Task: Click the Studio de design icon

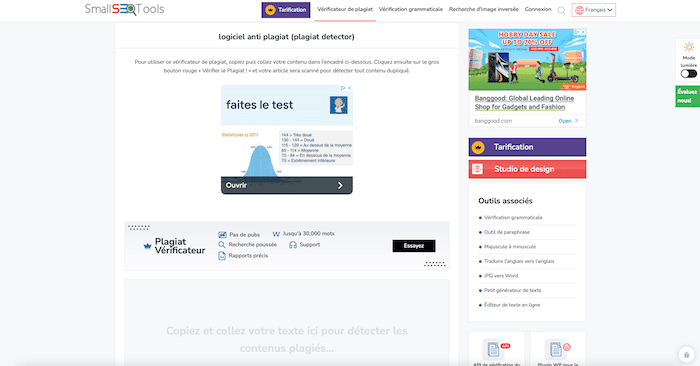Action: pyautogui.click(x=478, y=169)
